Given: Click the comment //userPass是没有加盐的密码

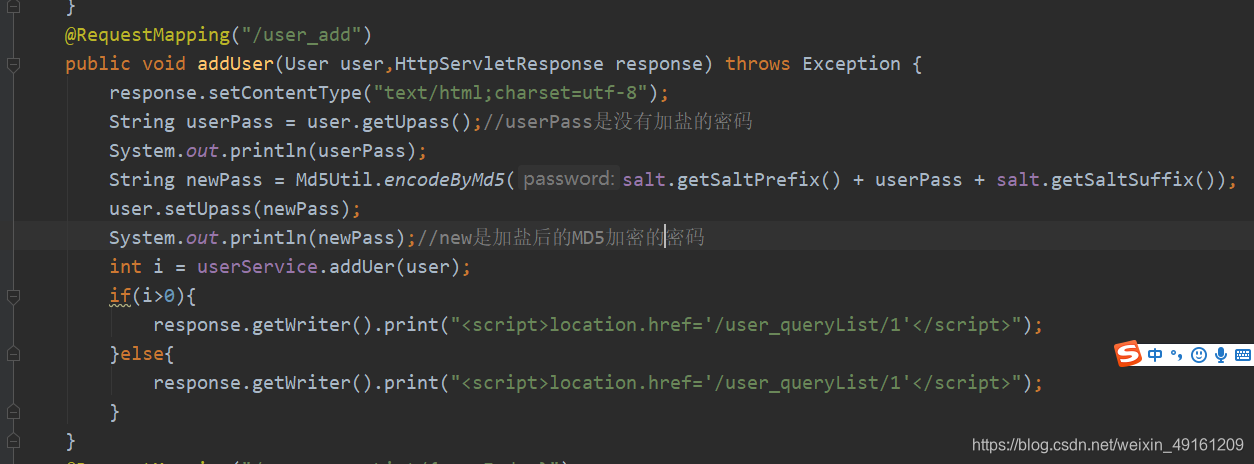Looking at the screenshot, I should pos(617,122).
